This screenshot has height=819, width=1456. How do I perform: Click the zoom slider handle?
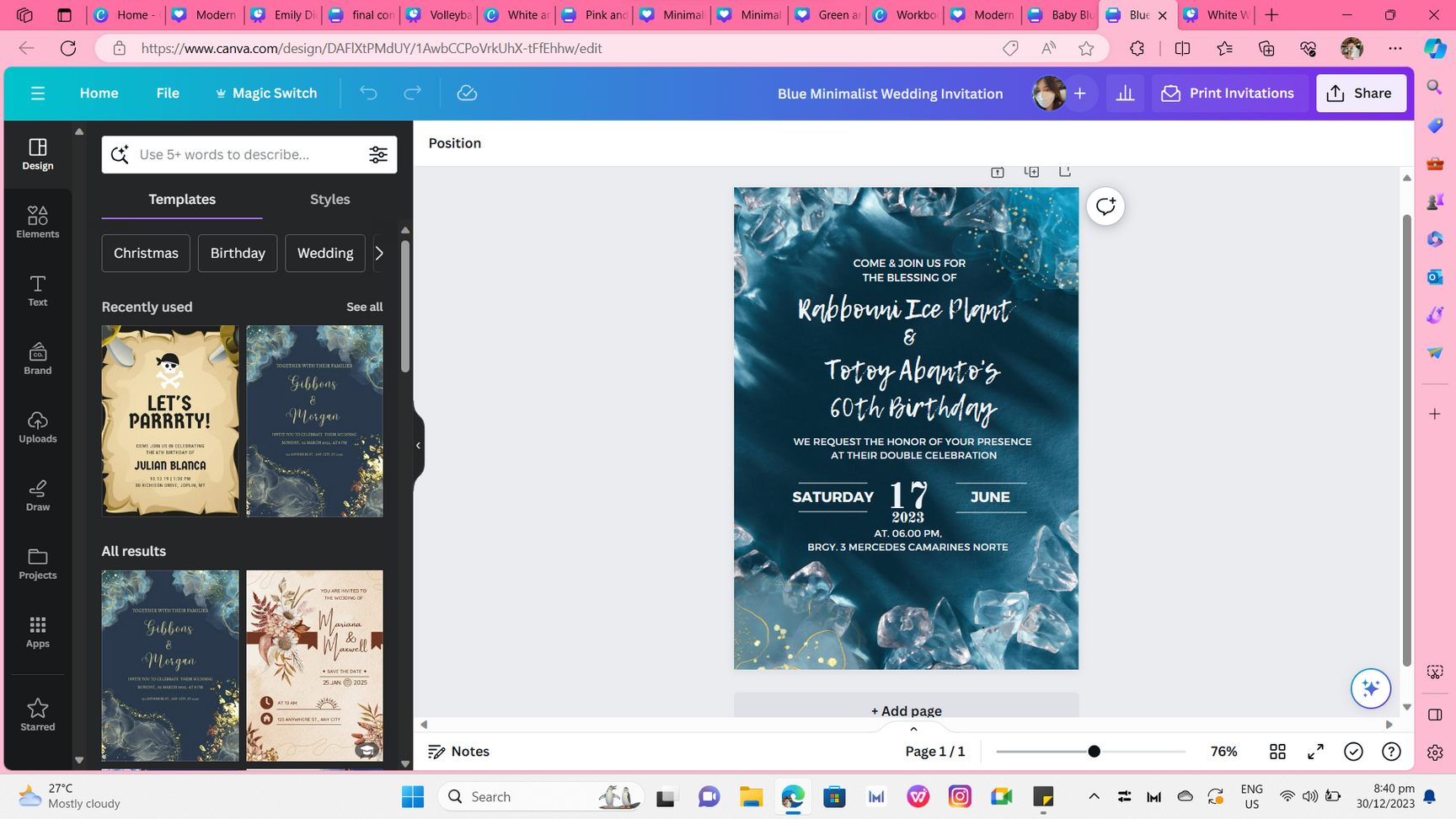pos(1094,752)
